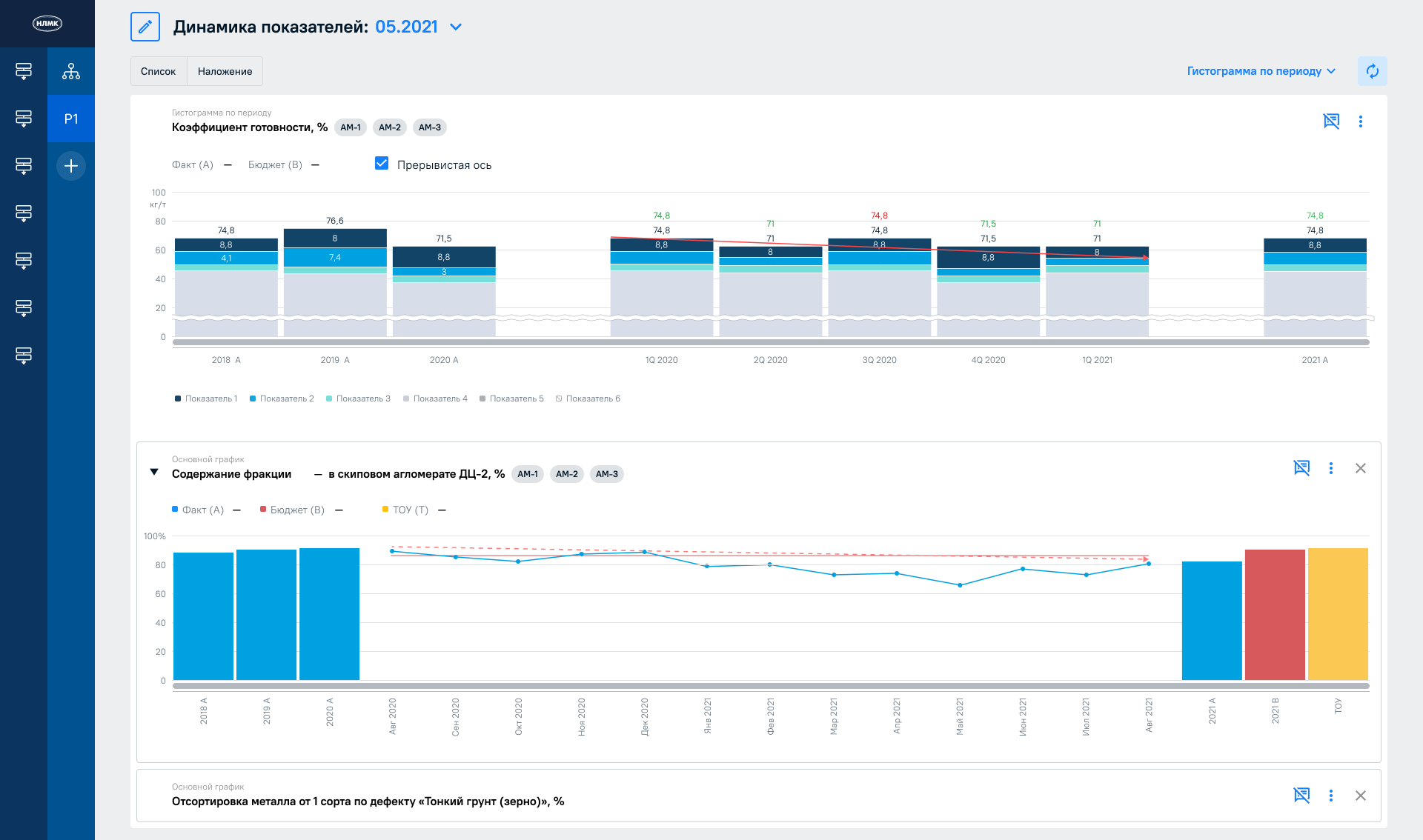Toggle comments icon on Отсортировка металла chart

point(1301,795)
